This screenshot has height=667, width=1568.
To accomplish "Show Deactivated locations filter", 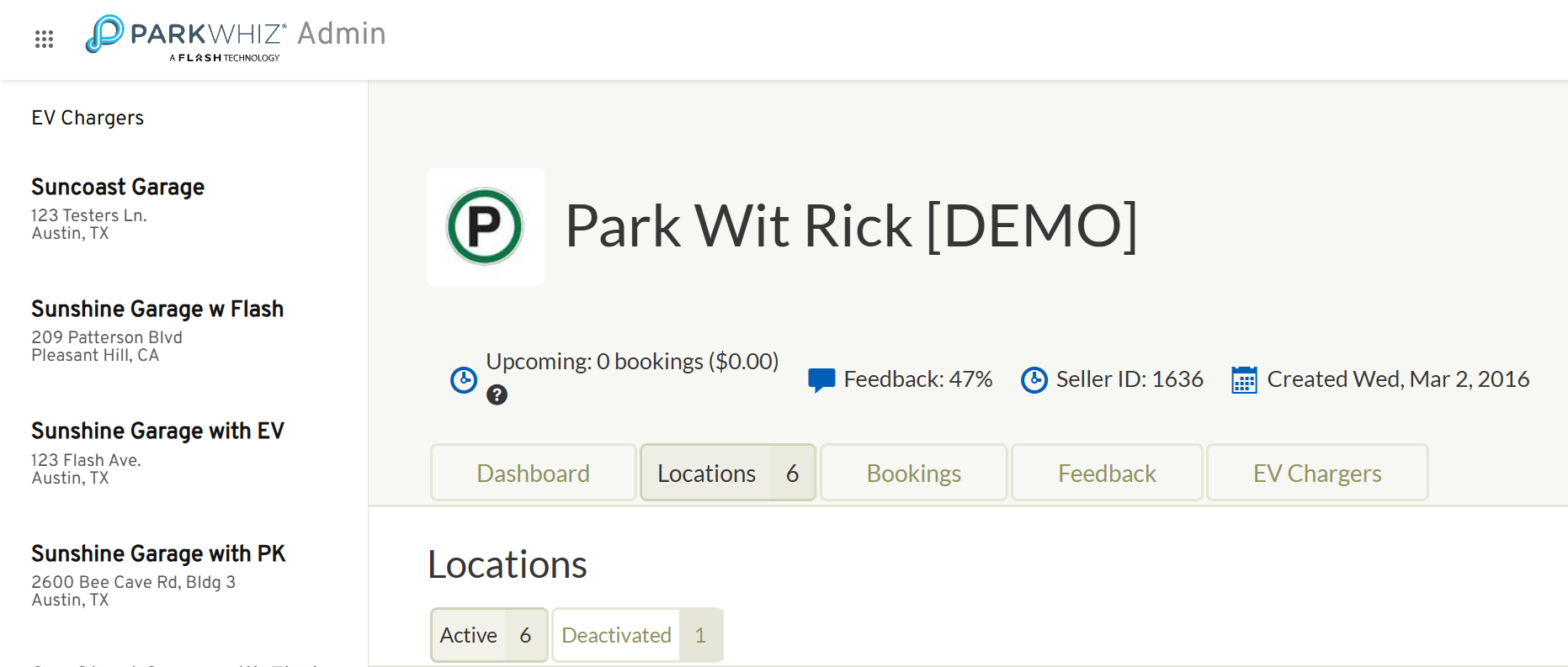I will click(x=637, y=635).
